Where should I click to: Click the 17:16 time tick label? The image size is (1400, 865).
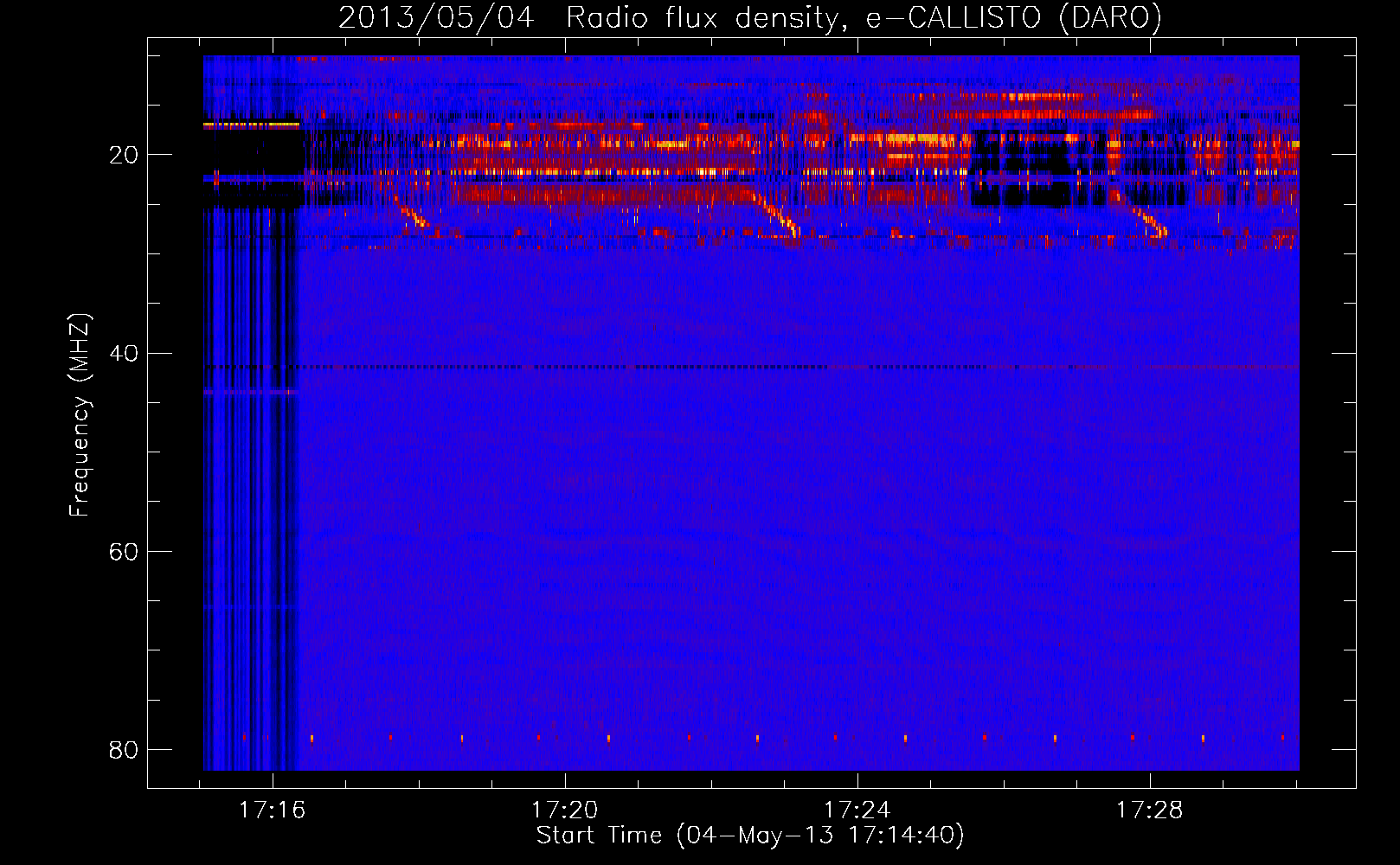tap(272, 811)
